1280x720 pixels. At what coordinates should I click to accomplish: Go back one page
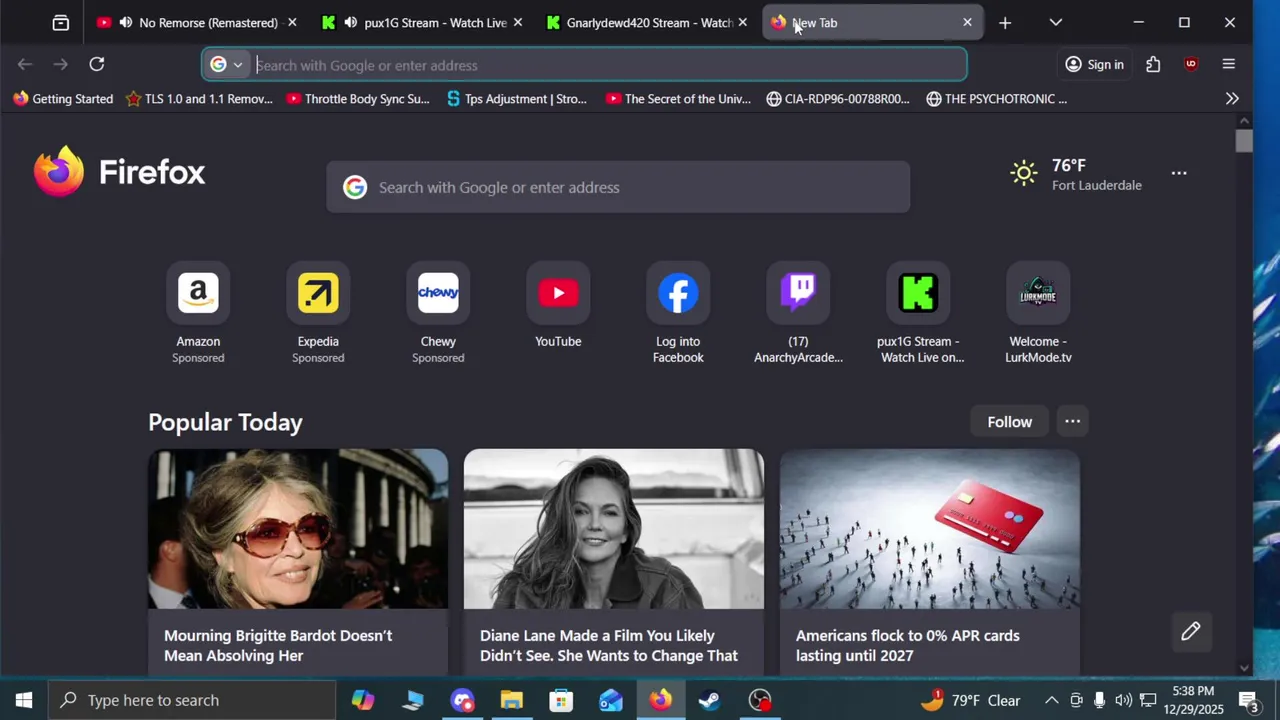(25, 64)
